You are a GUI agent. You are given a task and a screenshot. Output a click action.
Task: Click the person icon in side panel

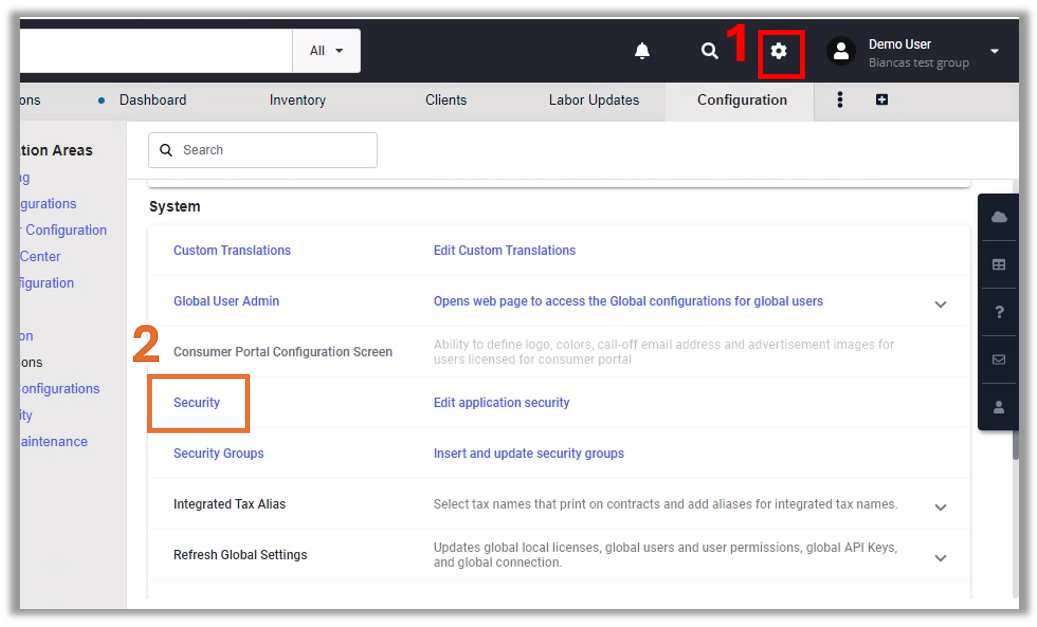tap(998, 407)
